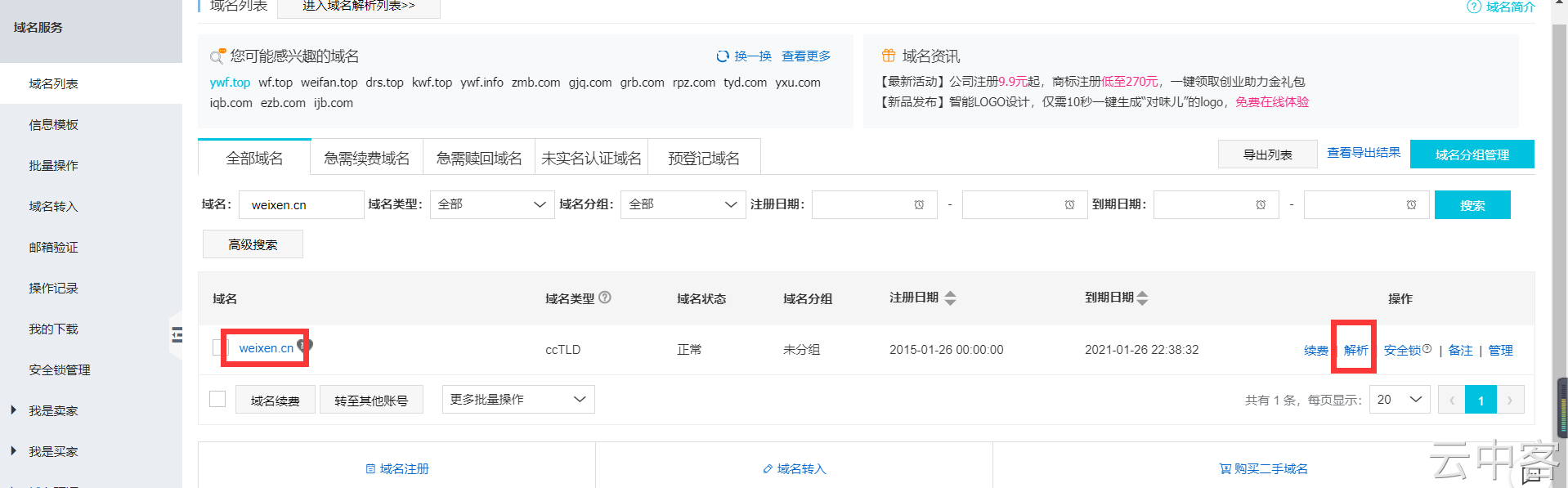The width and height of the screenshot is (1568, 488).
Task: Collapse the sidebar using the menu toggle icon
Action: pos(177,334)
